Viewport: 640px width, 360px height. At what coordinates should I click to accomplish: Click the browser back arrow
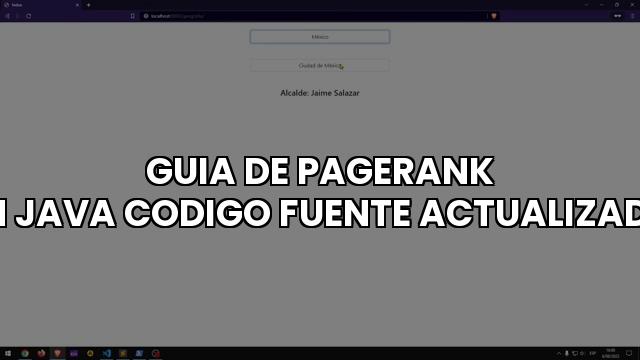(x=7, y=16)
